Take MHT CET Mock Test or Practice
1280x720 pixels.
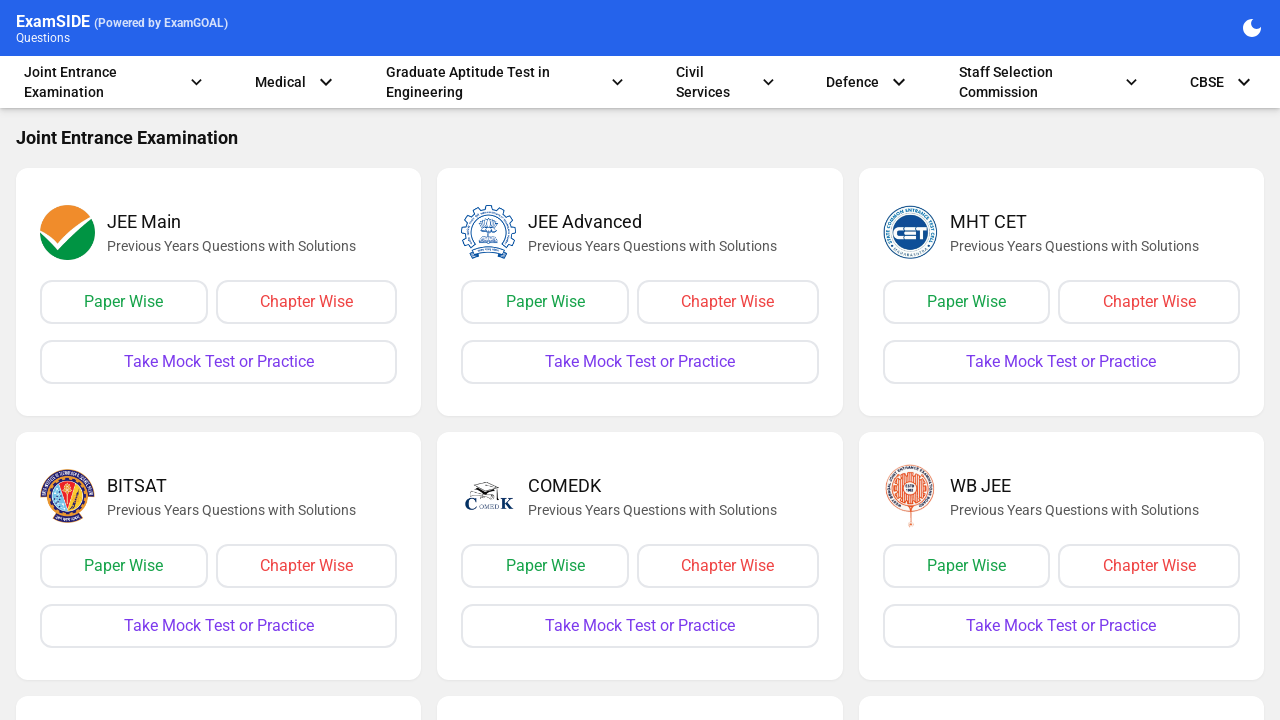1061,362
